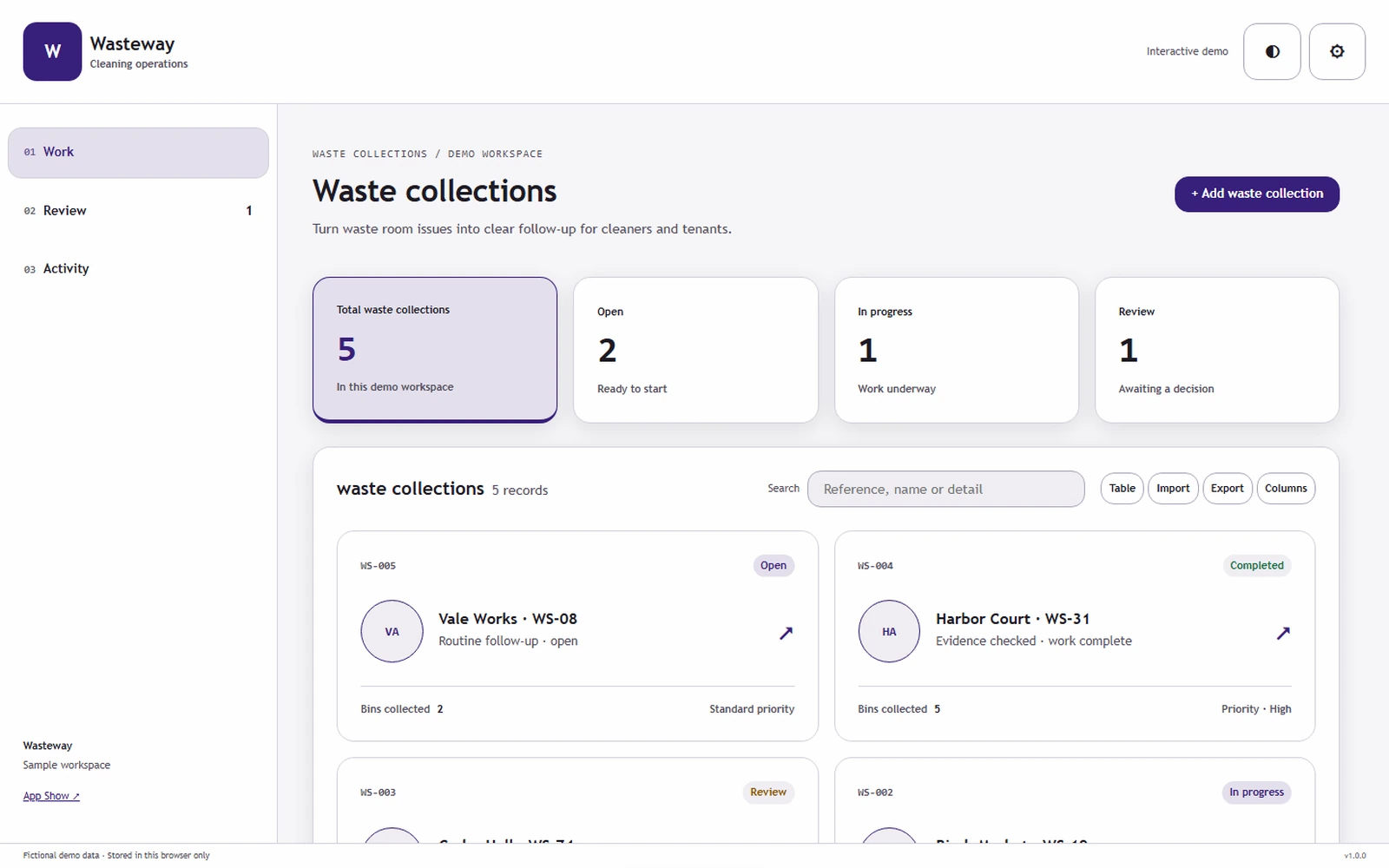Follow the App Show link

[x=51, y=796]
